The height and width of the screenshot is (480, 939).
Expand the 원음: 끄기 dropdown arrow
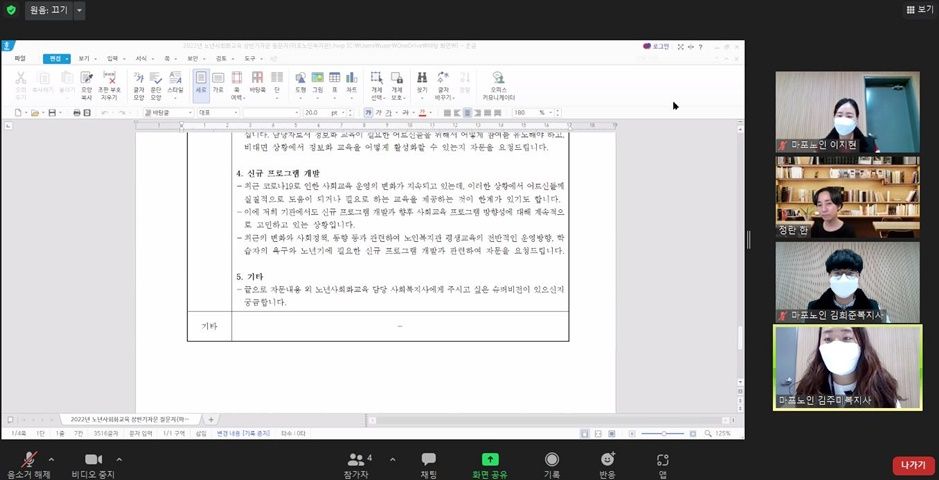(x=80, y=10)
